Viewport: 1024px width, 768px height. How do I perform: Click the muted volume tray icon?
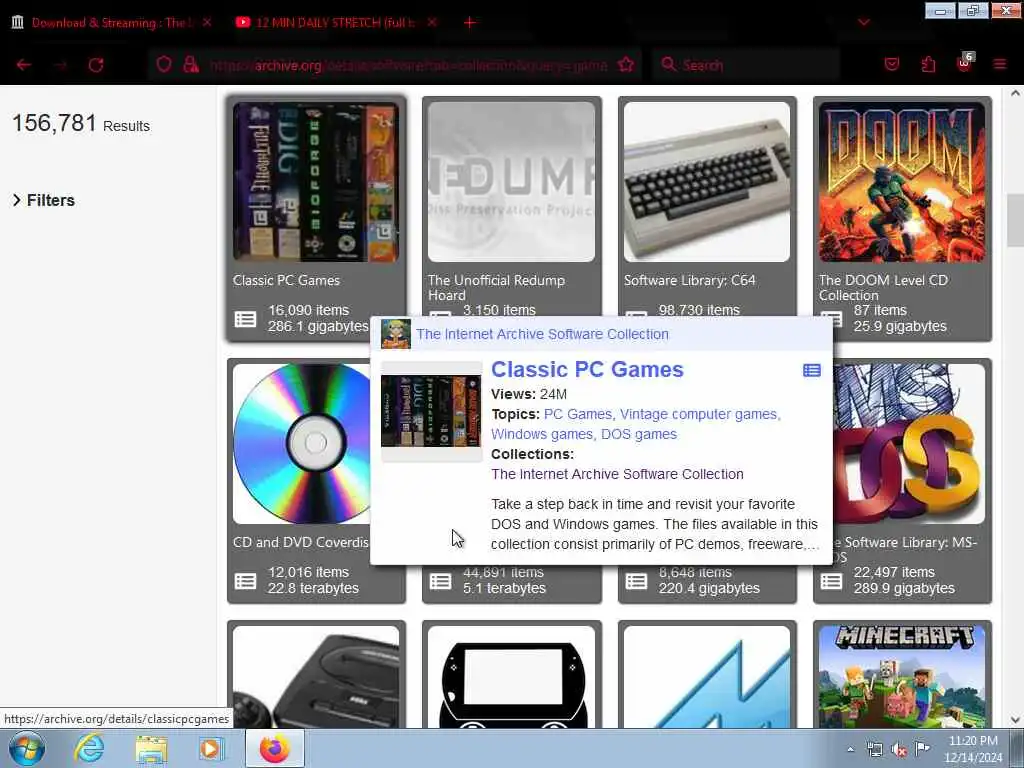click(899, 749)
